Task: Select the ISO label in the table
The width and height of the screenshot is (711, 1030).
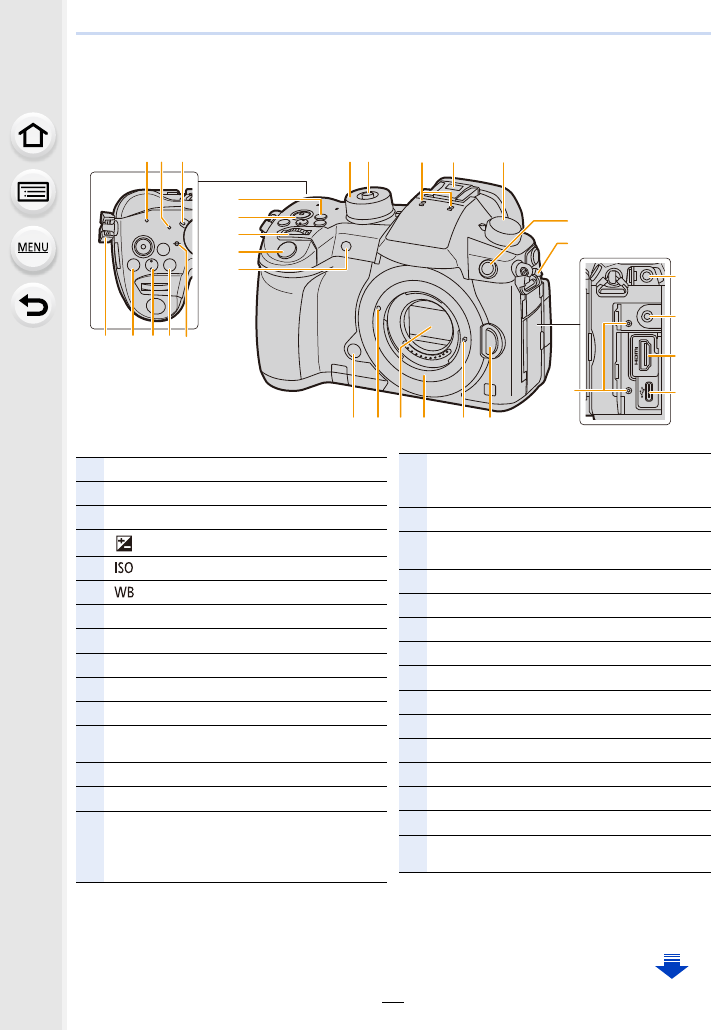Action: [124, 568]
